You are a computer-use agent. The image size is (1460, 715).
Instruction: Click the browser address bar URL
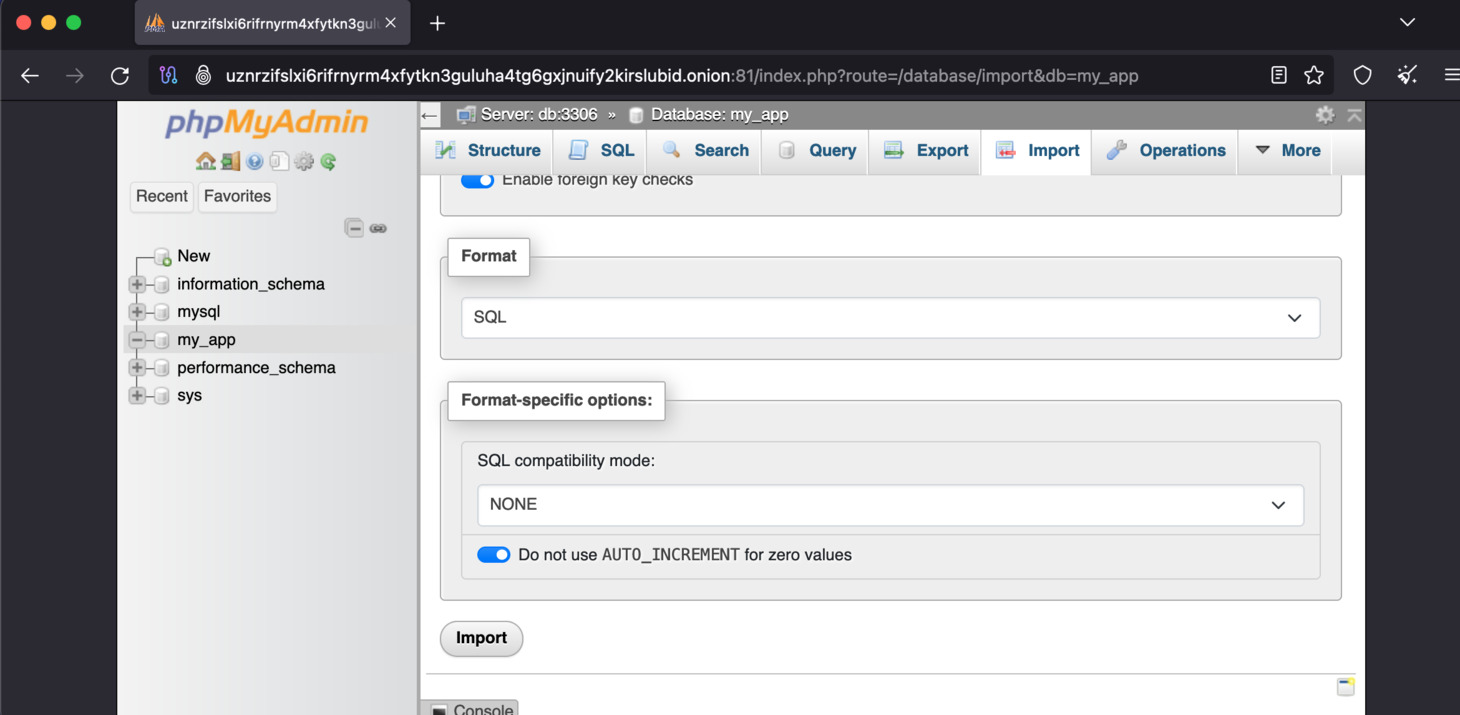click(682, 76)
